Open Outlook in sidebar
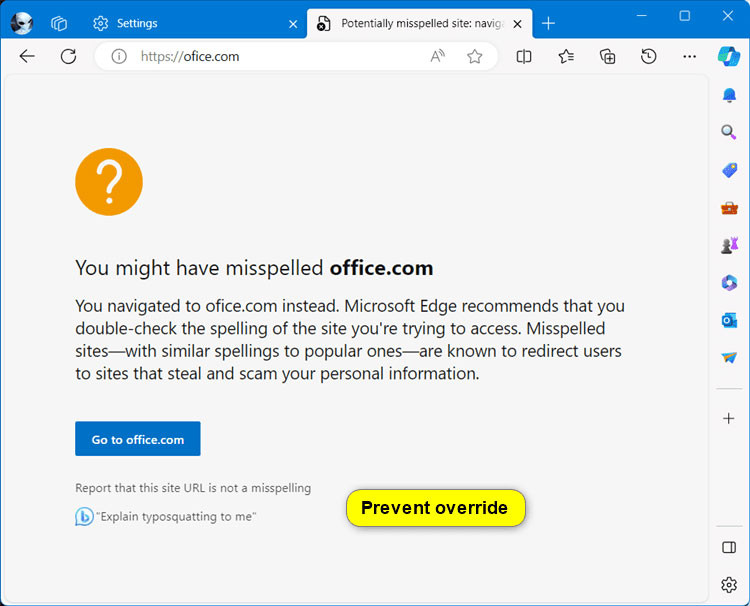The image size is (750, 606). pos(729,320)
